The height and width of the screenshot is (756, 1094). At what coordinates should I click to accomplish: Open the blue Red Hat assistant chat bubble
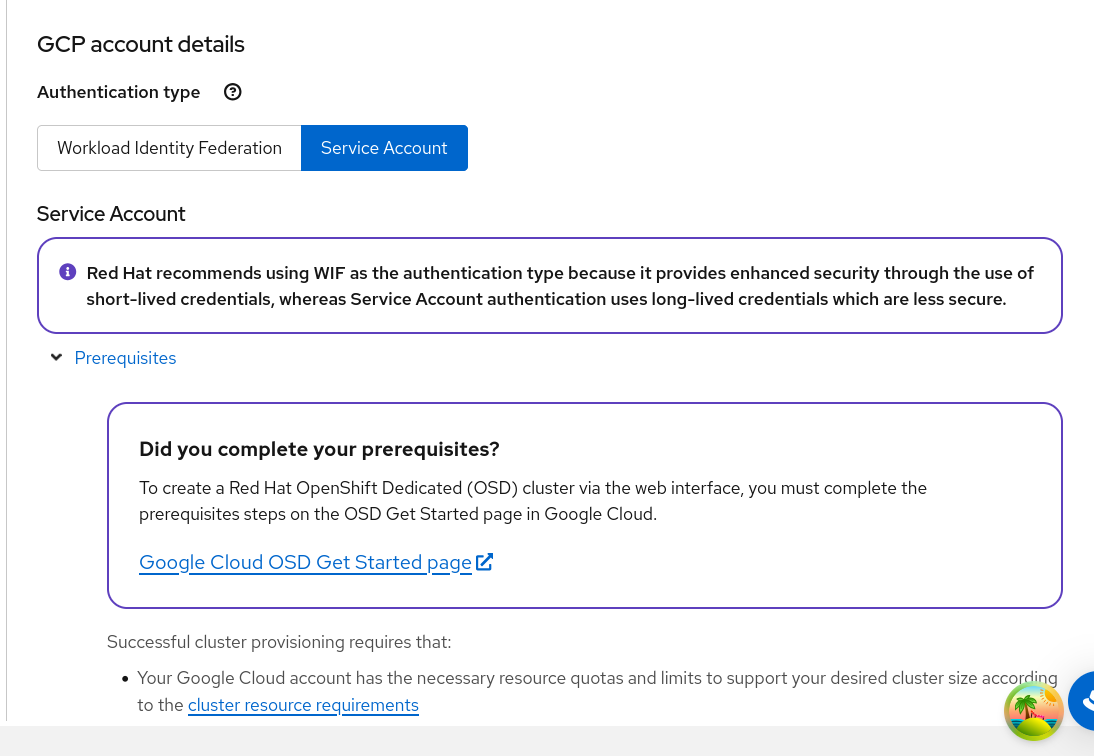tap(1083, 702)
